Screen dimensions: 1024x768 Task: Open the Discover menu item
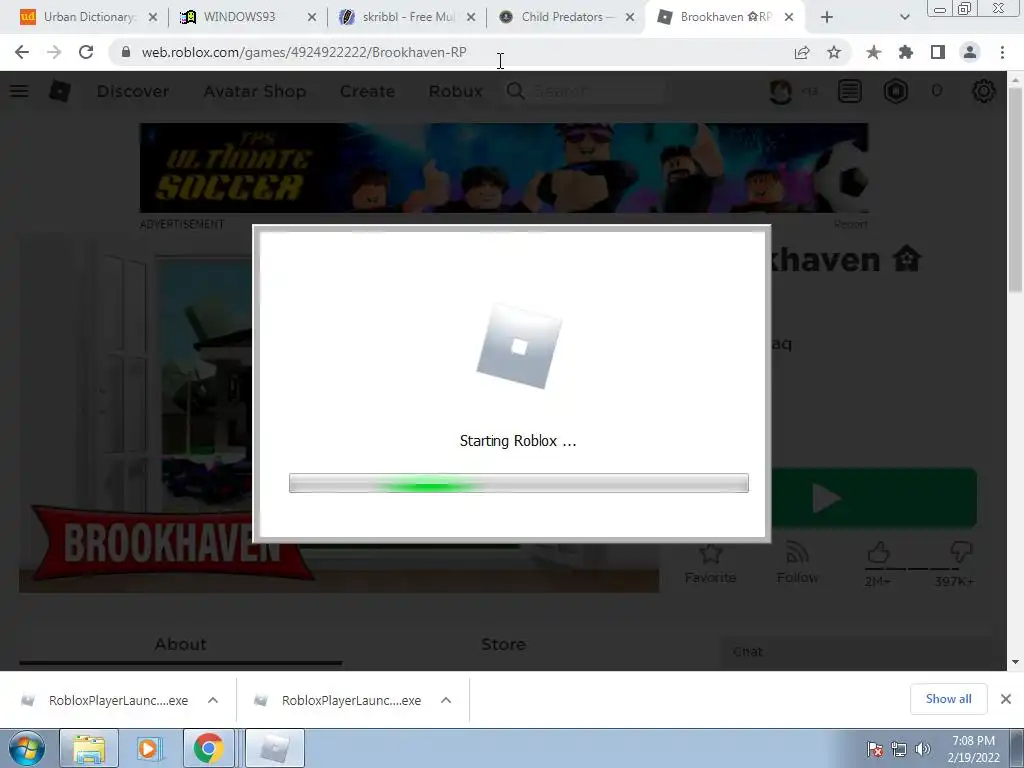click(133, 91)
